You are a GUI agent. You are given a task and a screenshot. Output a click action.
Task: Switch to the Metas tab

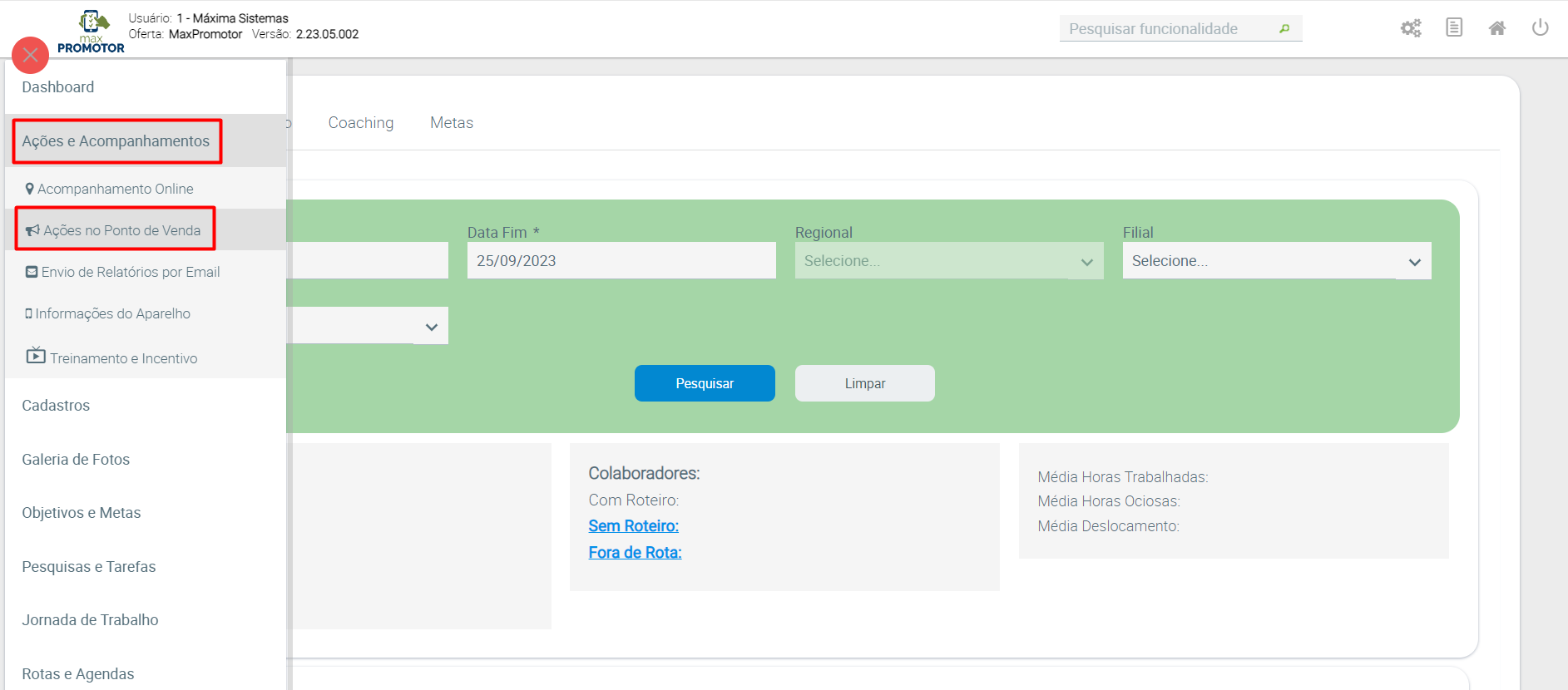452,123
